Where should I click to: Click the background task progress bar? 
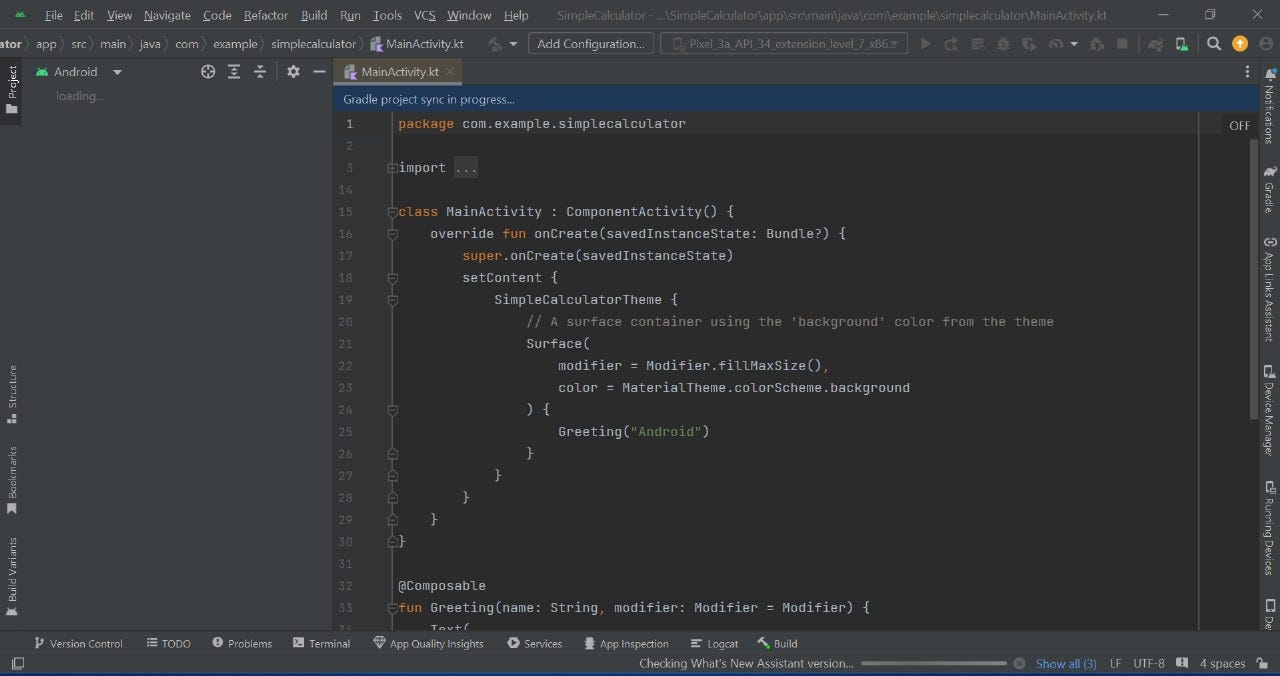pos(934,663)
